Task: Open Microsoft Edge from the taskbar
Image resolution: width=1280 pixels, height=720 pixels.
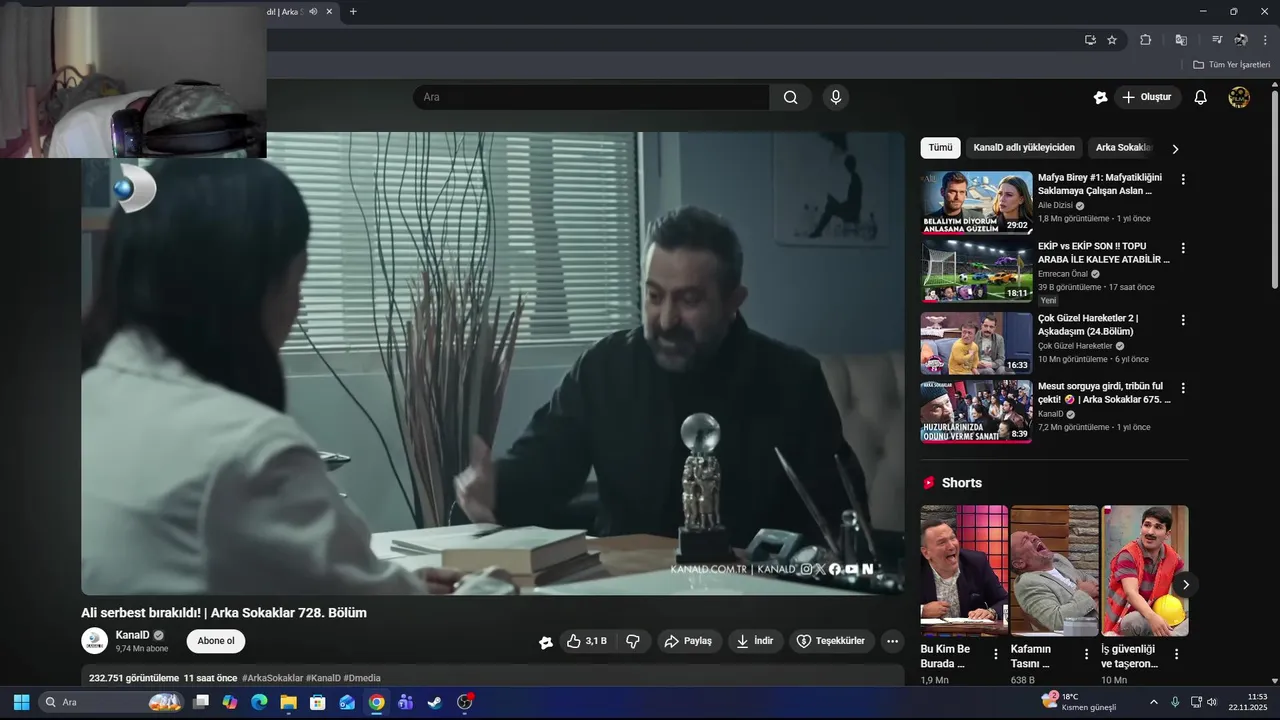Action: pos(259,702)
